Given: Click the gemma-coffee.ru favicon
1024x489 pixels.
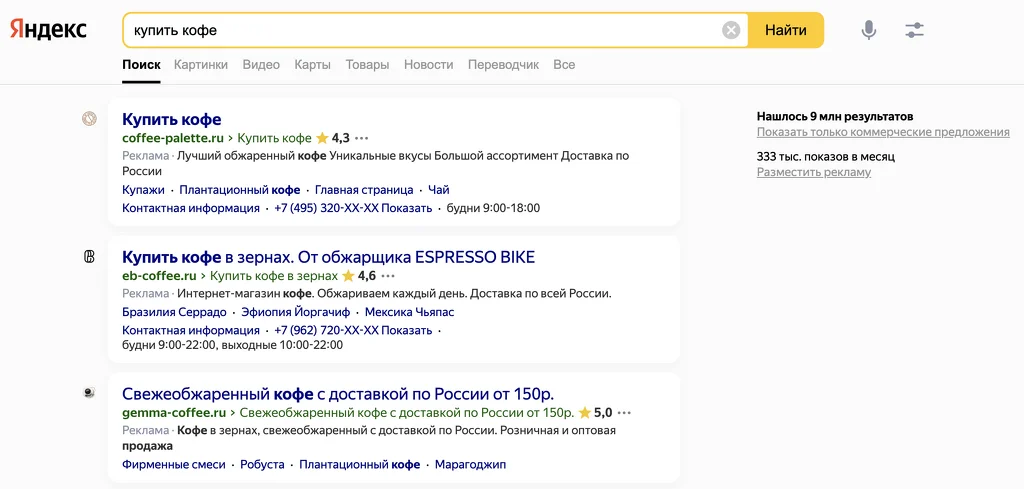Looking at the screenshot, I should coord(89,393).
